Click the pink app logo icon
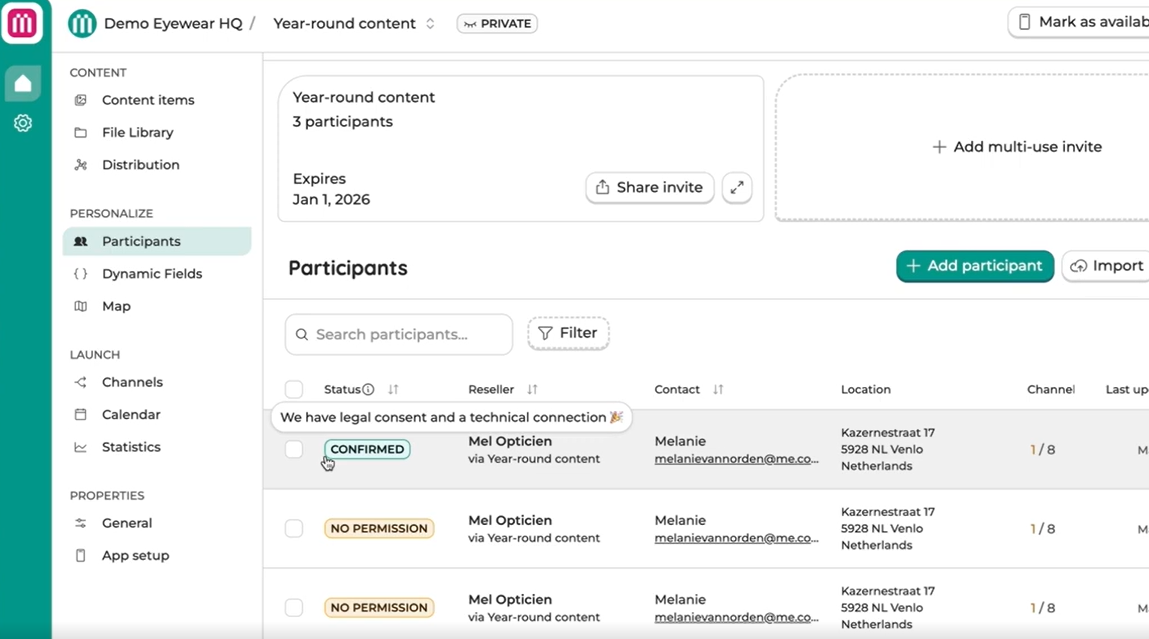The height and width of the screenshot is (639, 1149). click(x=22, y=23)
